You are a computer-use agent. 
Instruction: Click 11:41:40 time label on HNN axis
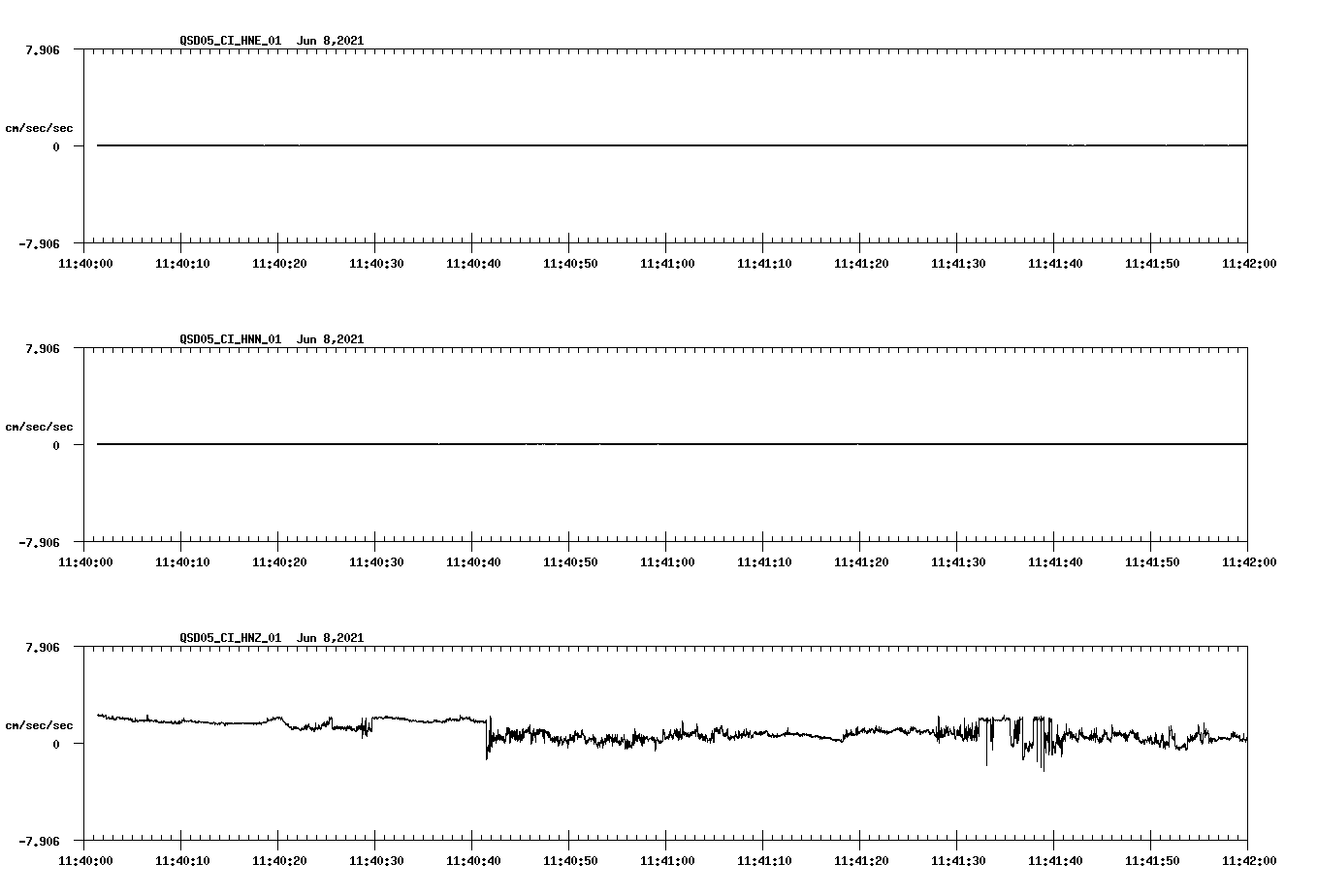(x=1055, y=562)
